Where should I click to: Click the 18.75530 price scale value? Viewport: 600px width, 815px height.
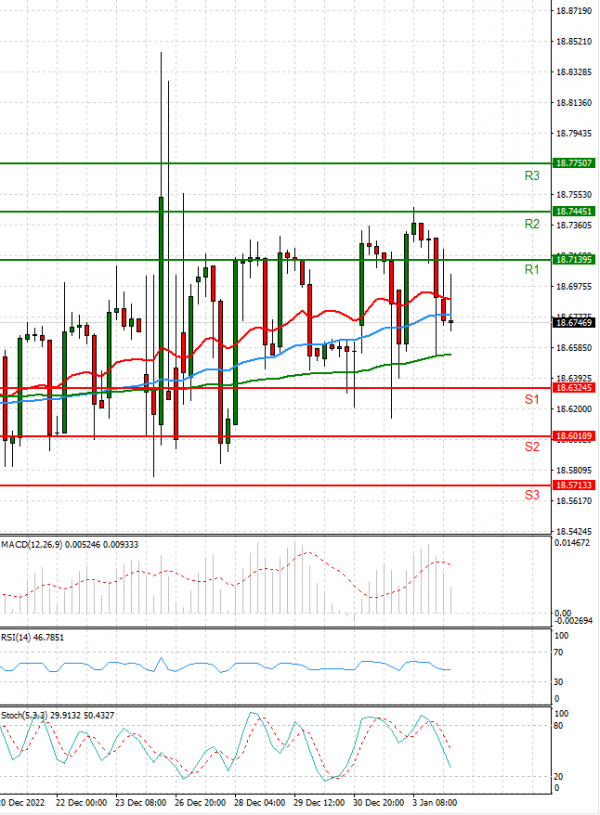coord(574,195)
